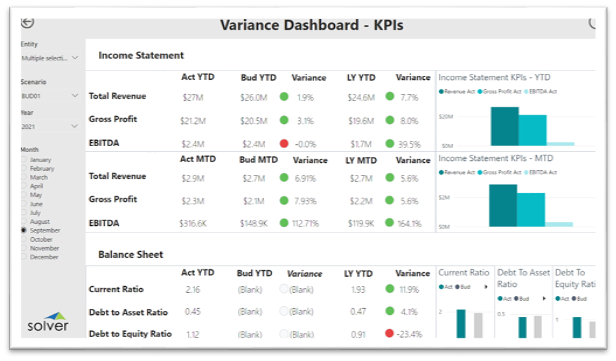Select March month option
The image size is (616, 361).
pyautogui.click(x=35, y=178)
